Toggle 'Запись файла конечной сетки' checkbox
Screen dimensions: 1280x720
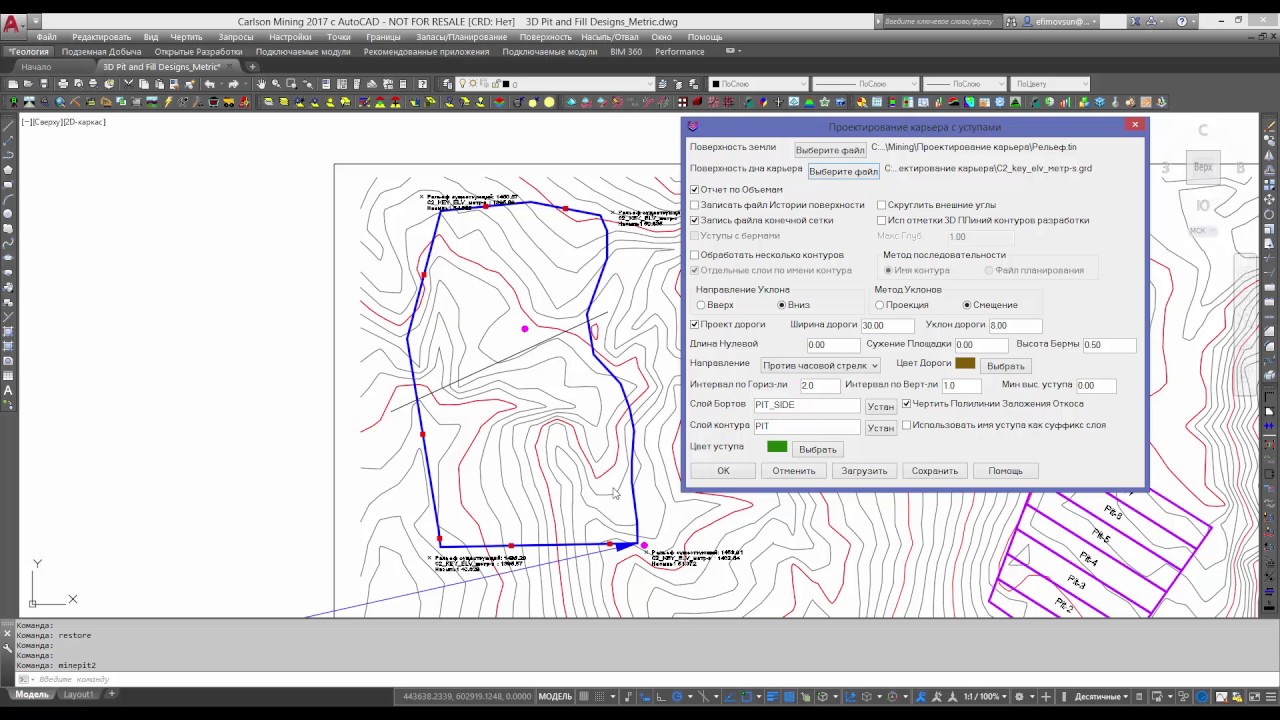pyautogui.click(x=695, y=220)
